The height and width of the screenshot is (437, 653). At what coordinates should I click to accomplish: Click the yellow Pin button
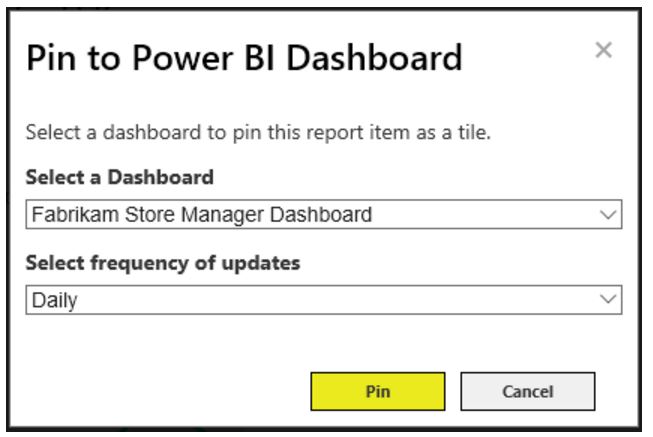(x=377, y=391)
